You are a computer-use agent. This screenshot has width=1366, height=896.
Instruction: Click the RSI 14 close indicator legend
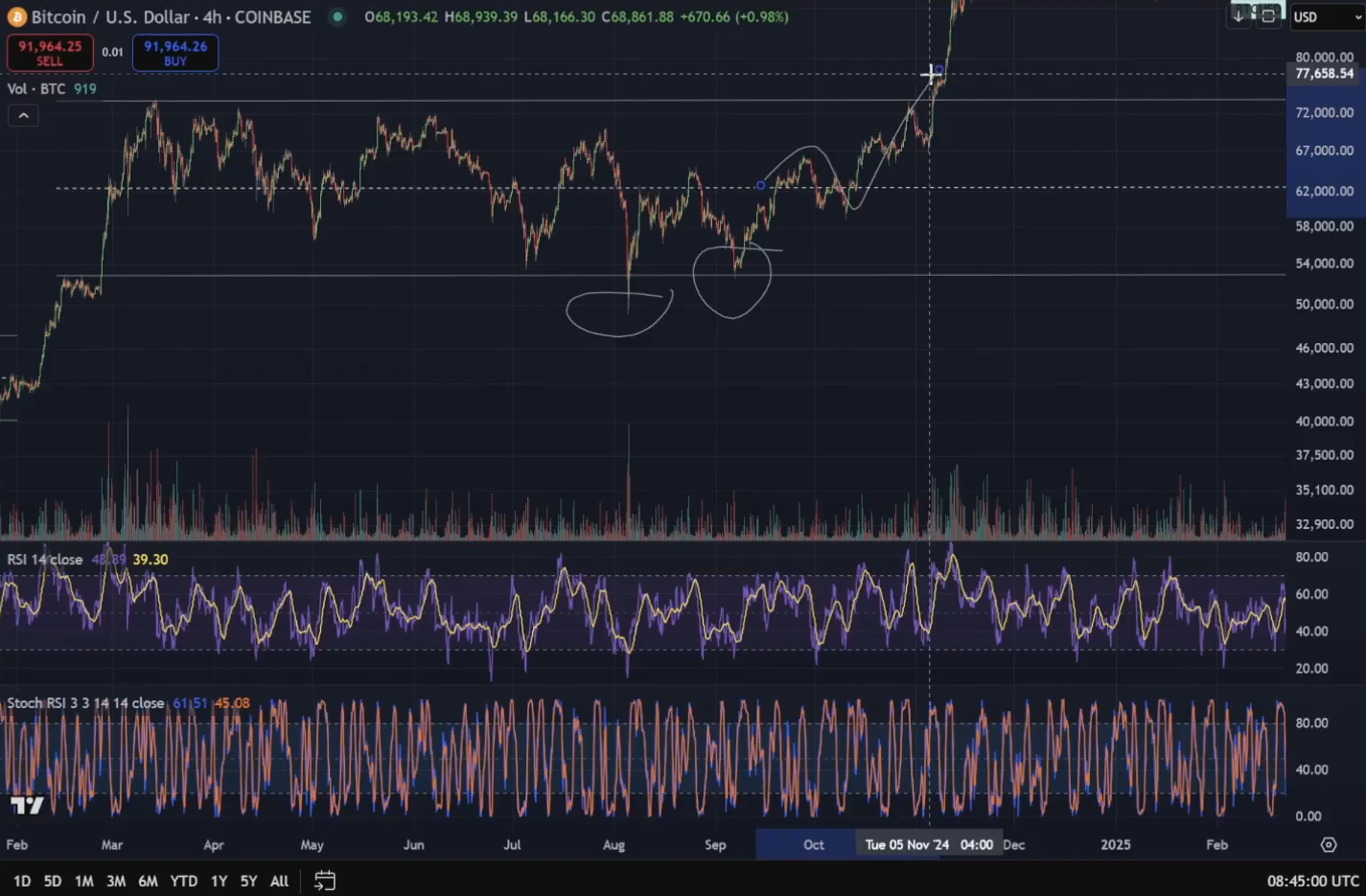pos(45,560)
